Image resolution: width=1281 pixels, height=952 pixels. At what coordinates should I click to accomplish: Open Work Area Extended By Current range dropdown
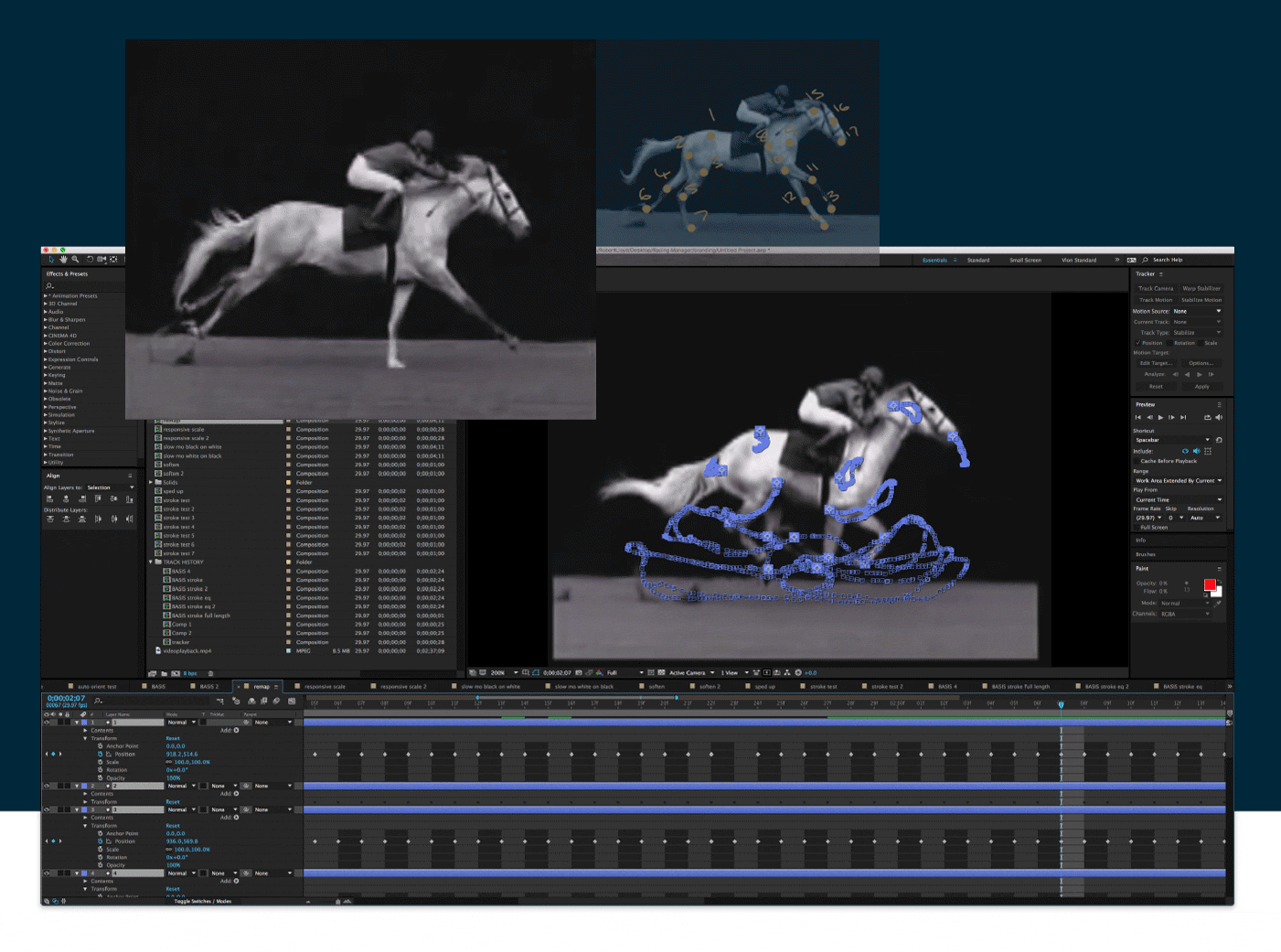click(x=1179, y=481)
